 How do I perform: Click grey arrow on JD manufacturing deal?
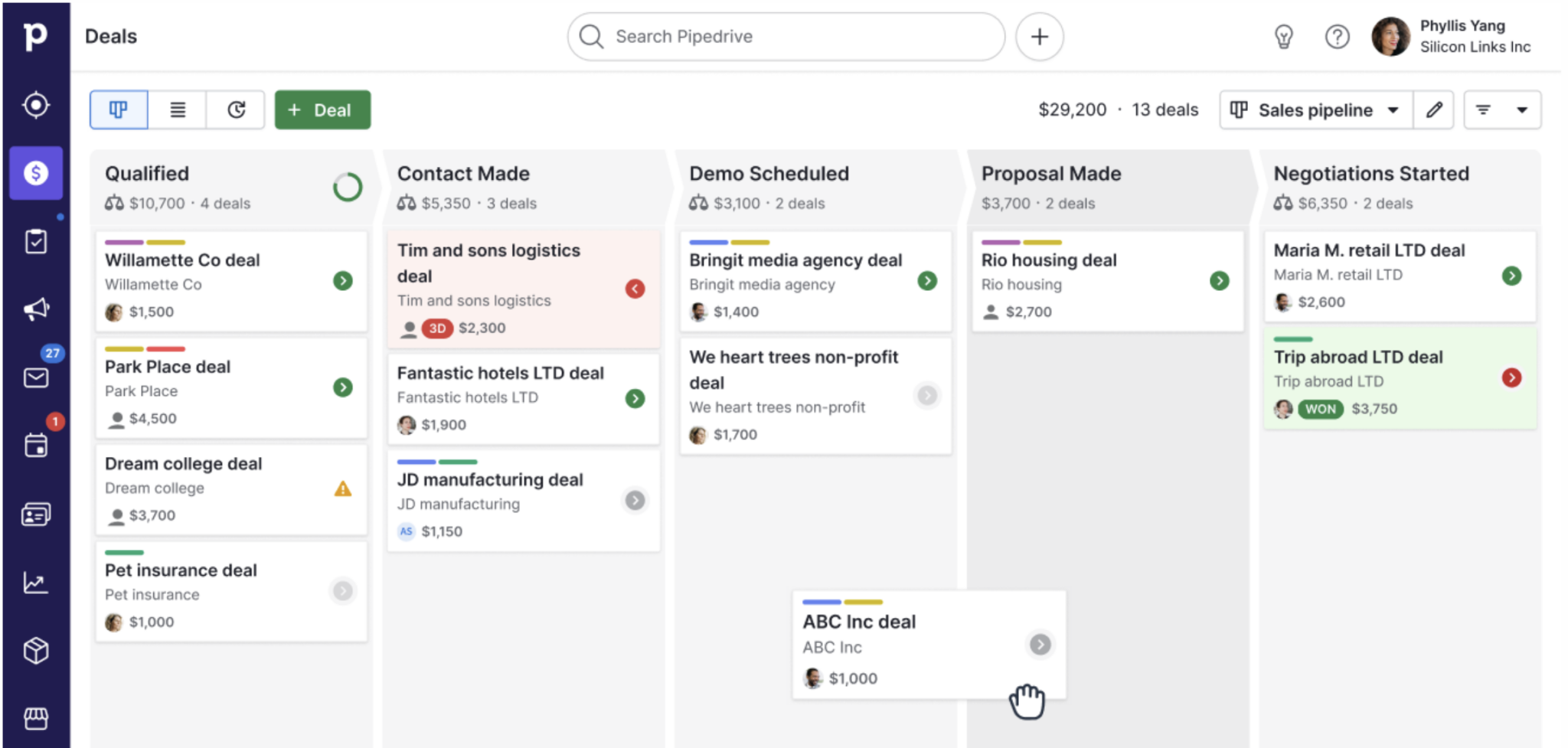coord(635,500)
